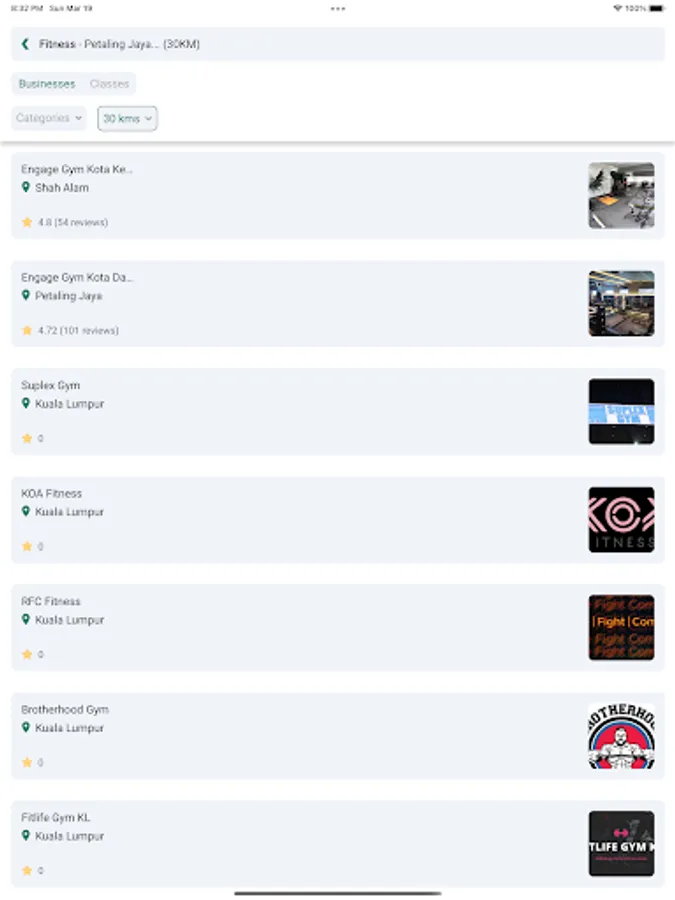Expand the Categories dropdown
This screenshot has width=675, height=900.
(49, 118)
